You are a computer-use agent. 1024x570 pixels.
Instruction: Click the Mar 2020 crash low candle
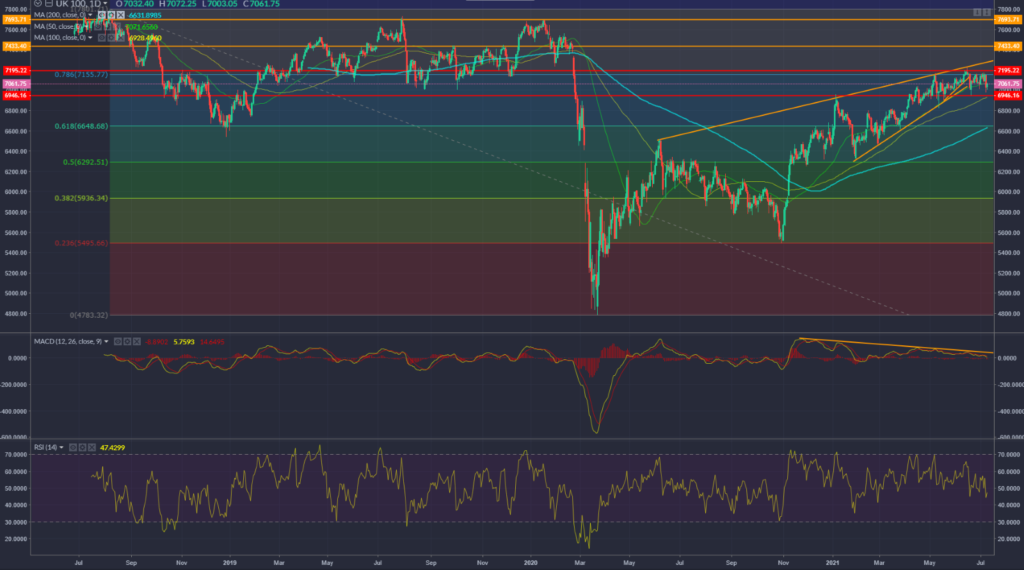tap(596, 297)
